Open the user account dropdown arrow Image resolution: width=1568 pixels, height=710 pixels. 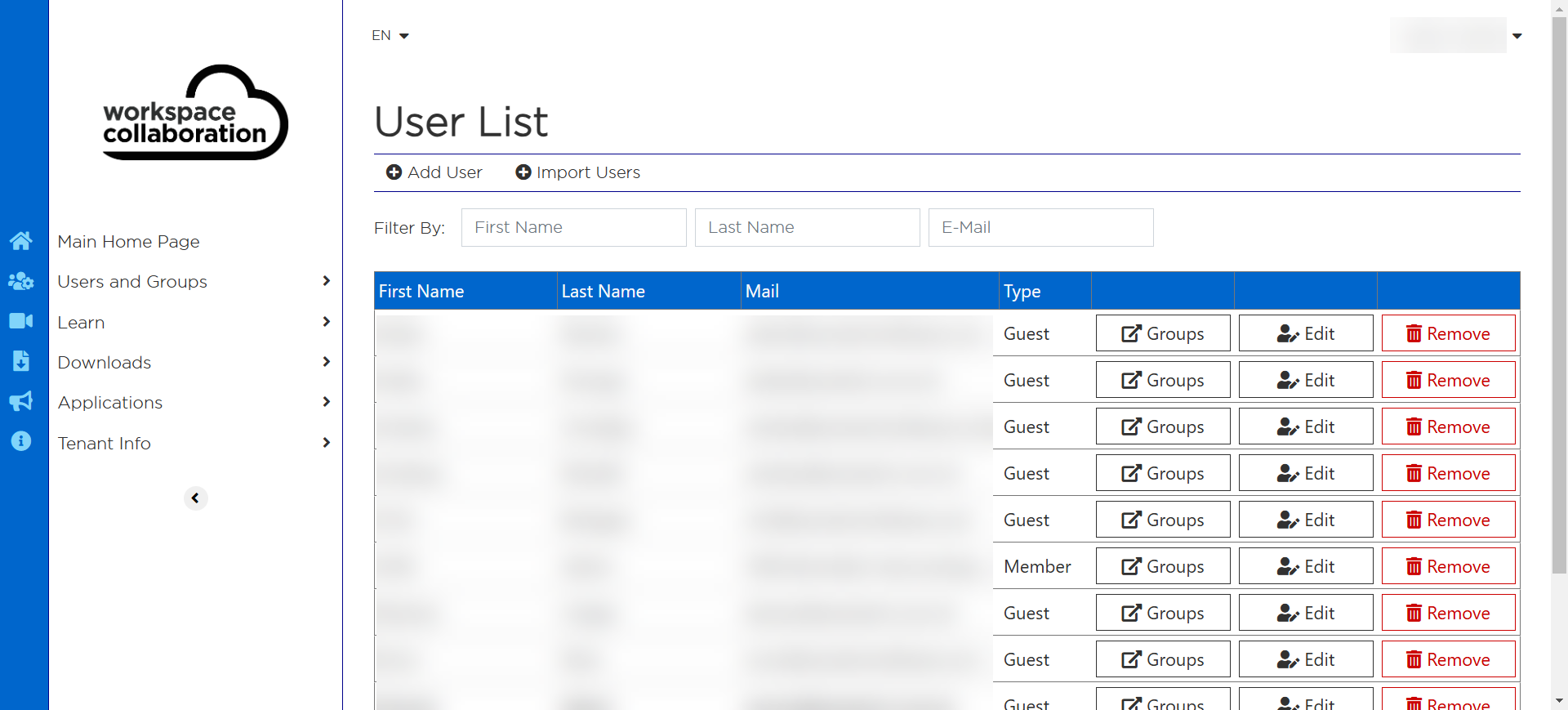click(1517, 36)
